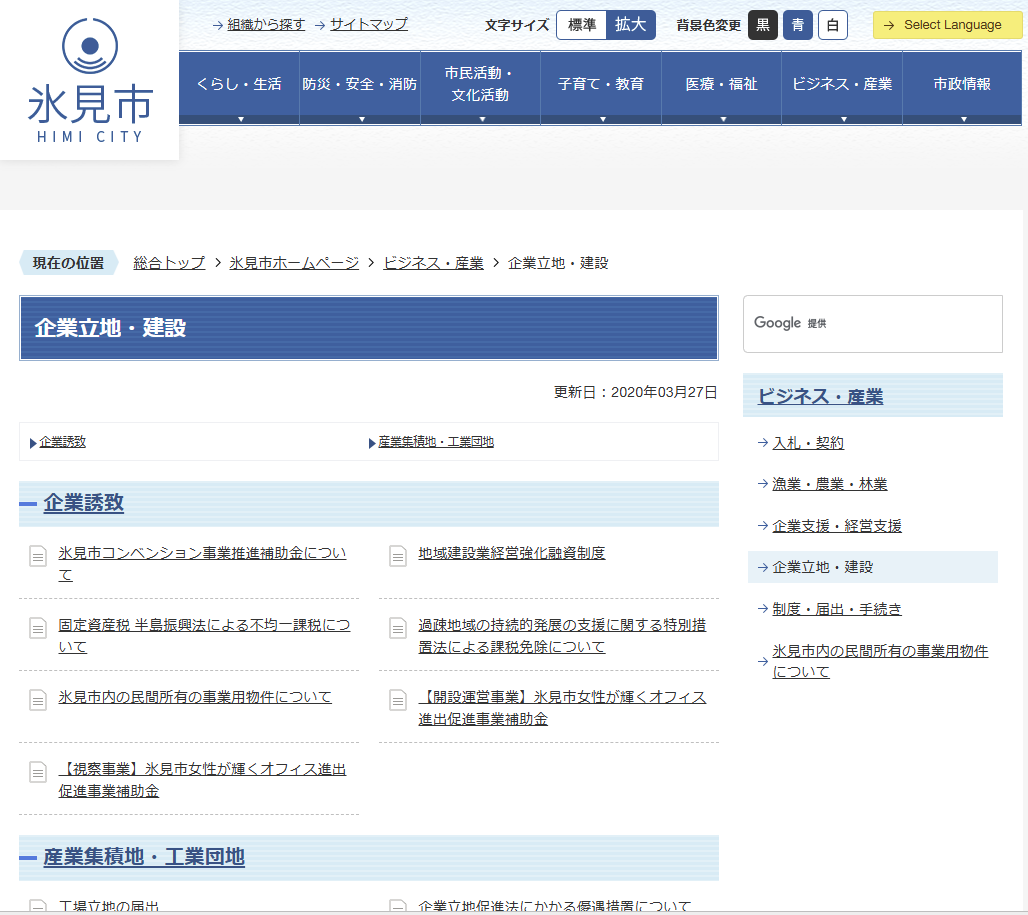Image resolution: width=1028 pixels, height=915 pixels.
Task: Expand くらし・生活 menu
Action: pyautogui.click(x=239, y=88)
